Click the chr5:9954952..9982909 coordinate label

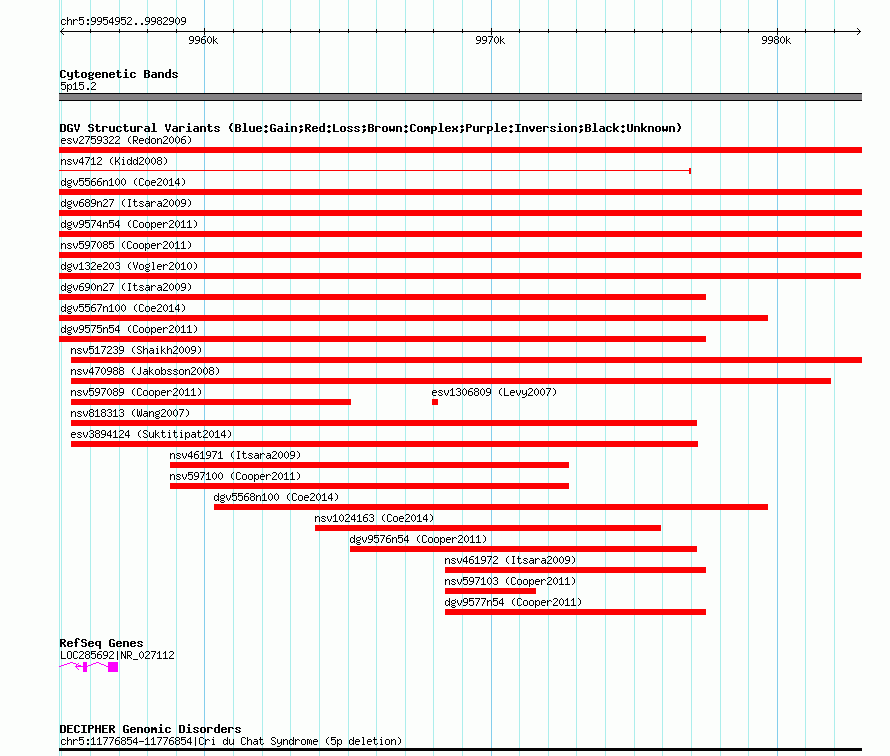pos(123,21)
